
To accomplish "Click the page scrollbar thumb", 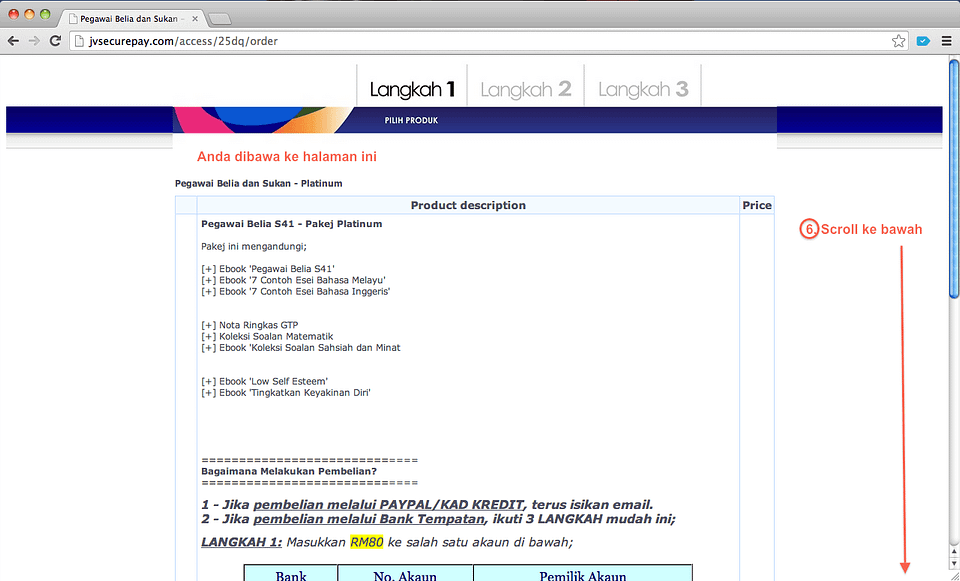I will (x=953, y=179).
